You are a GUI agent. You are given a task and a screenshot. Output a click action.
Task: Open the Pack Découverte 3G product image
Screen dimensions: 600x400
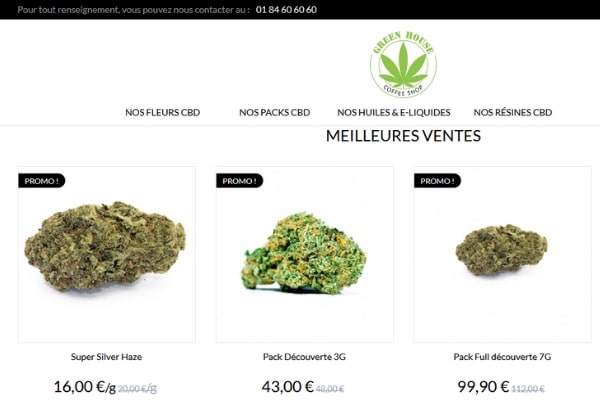pyautogui.click(x=305, y=255)
